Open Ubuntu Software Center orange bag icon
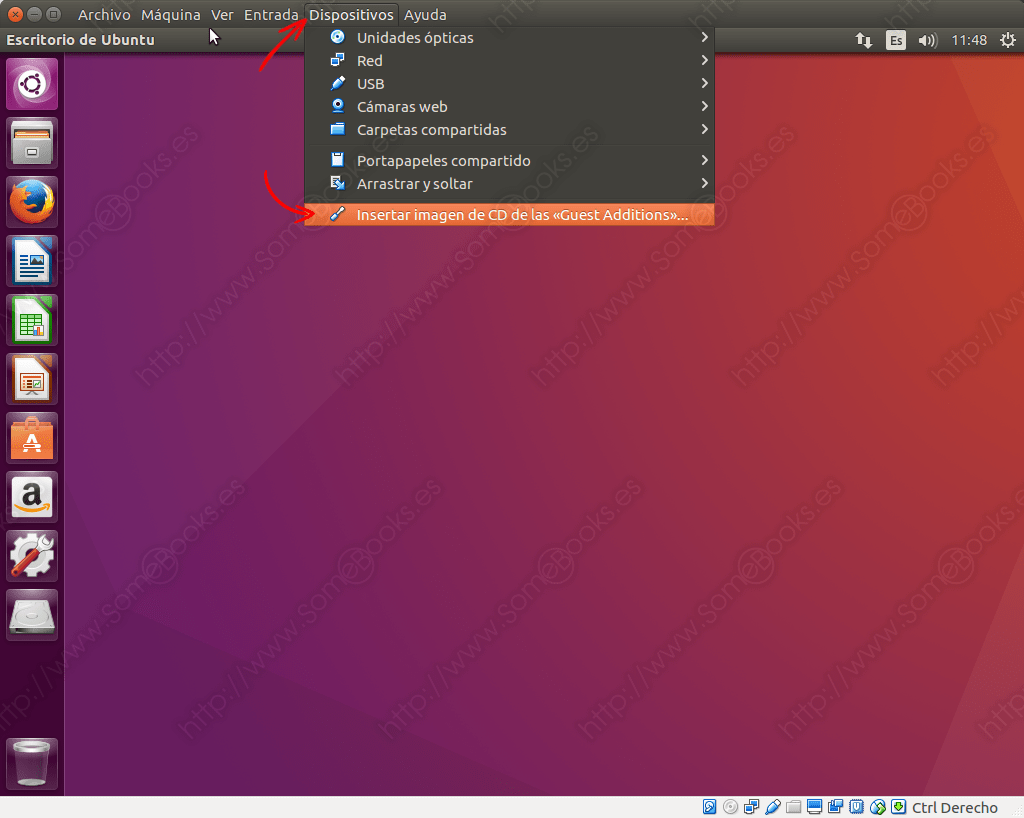Viewport: 1024px width, 818px height. pyautogui.click(x=33, y=438)
